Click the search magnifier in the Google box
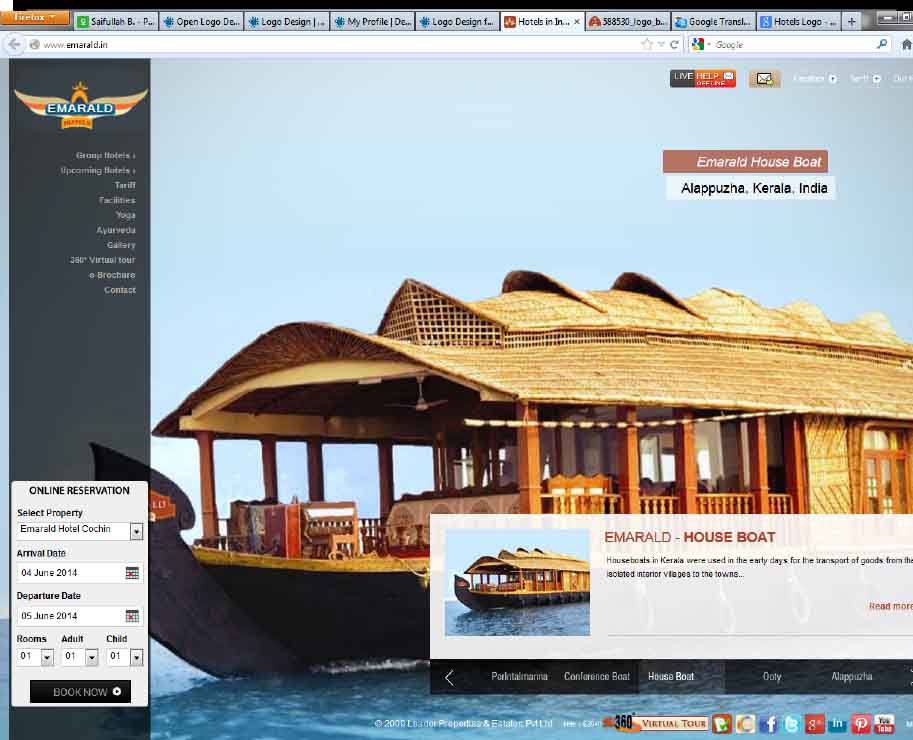This screenshot has height=740, width=913. pos(882,44)
